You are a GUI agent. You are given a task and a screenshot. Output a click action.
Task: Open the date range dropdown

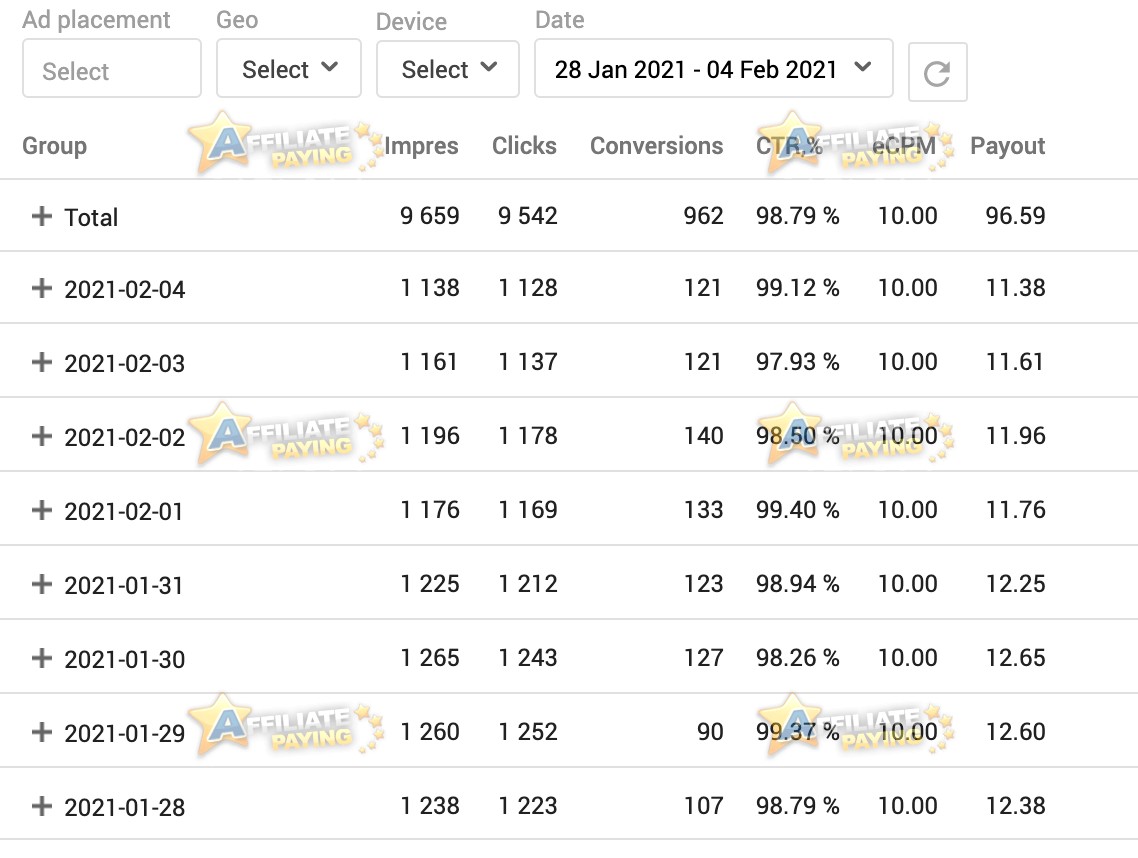click(713, 69)
